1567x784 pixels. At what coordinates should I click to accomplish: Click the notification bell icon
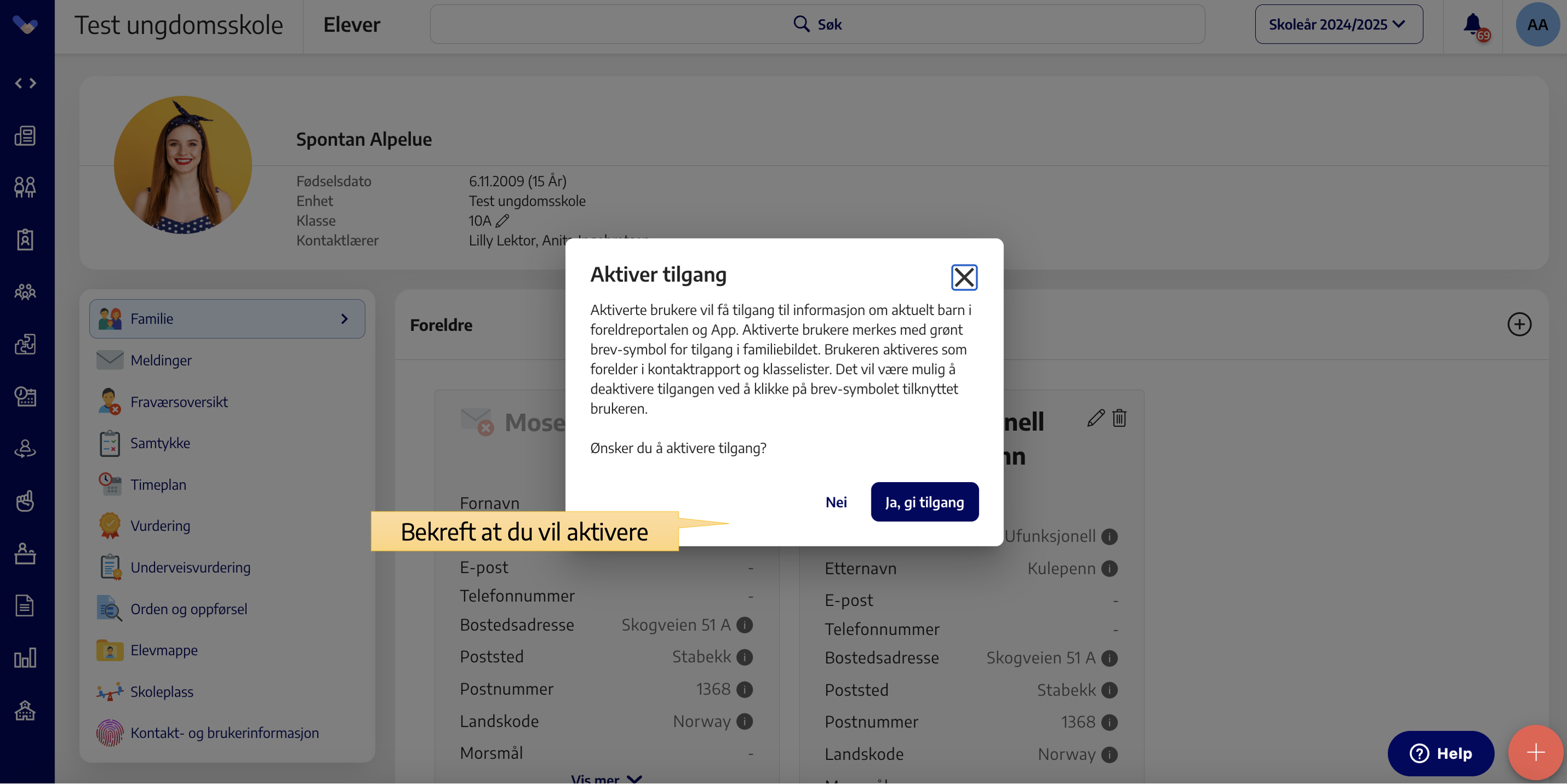[x=1473, y=25]
